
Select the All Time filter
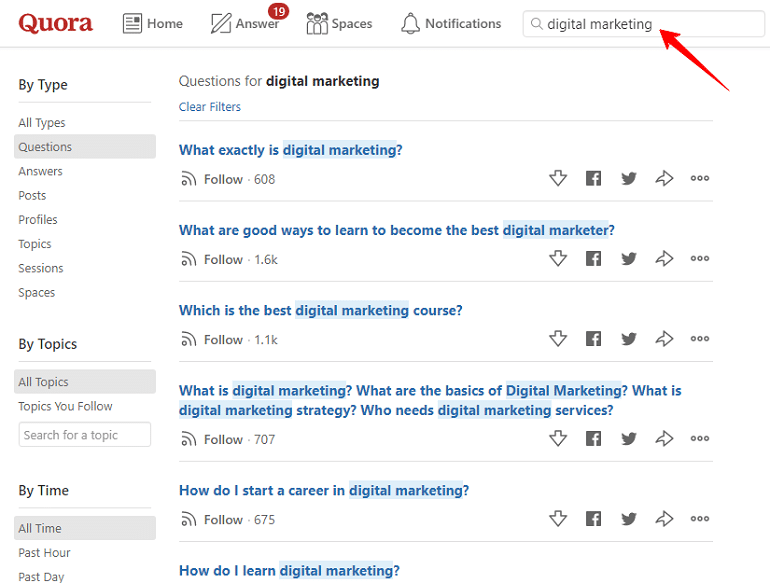[85, 528]
